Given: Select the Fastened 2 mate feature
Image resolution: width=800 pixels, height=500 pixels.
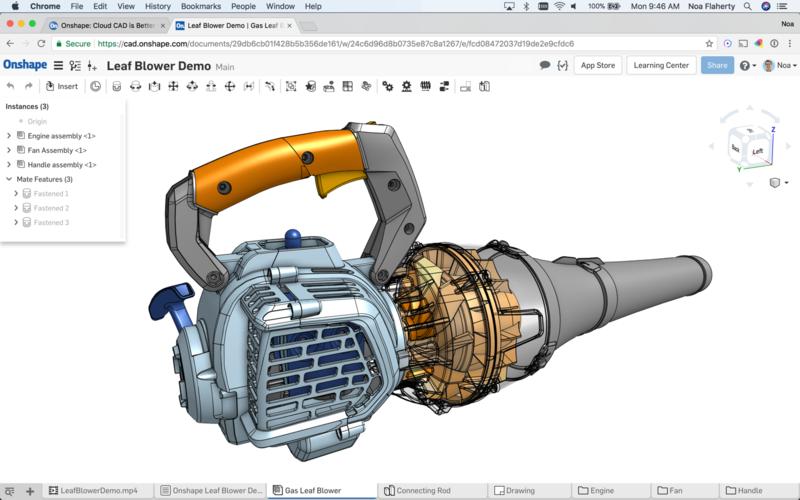Looking at the screenshot, I should (50, 208).
